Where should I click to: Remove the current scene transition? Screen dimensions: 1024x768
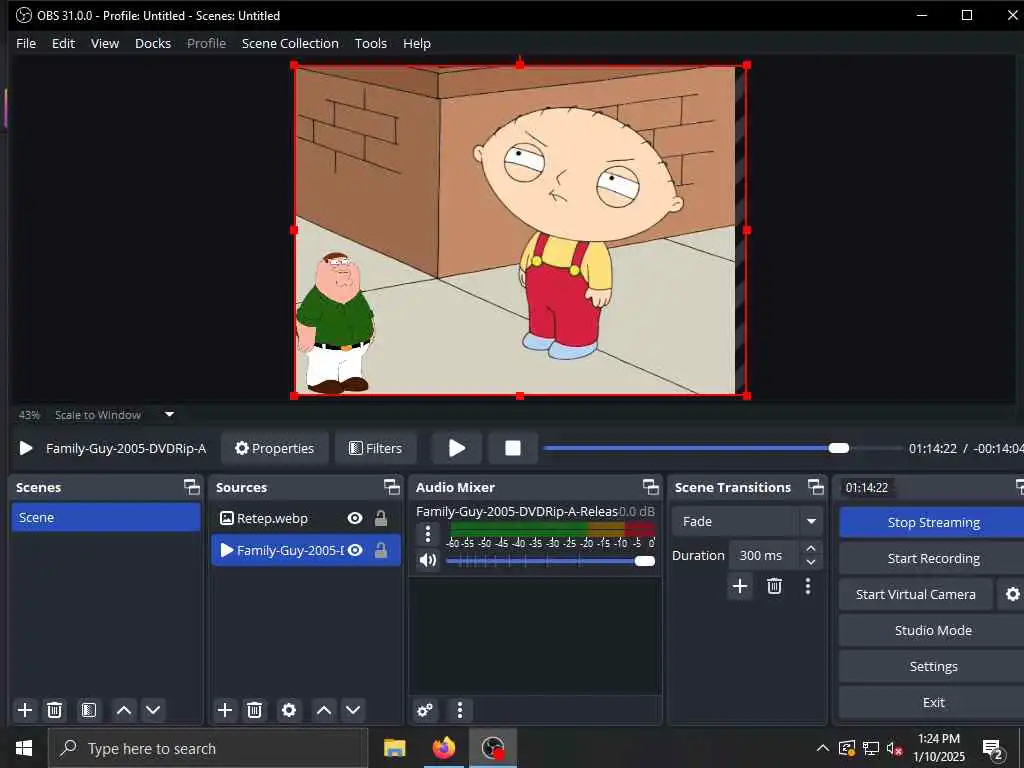coord(775,586)
